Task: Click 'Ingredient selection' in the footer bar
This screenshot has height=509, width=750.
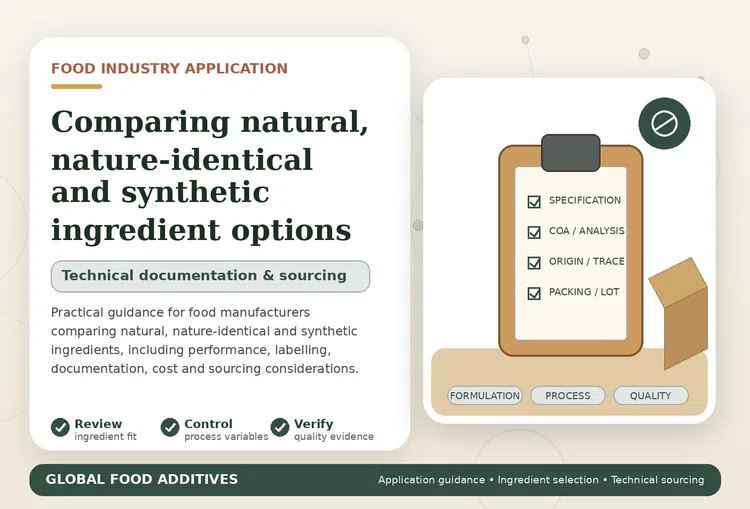Action: [548, 480]
